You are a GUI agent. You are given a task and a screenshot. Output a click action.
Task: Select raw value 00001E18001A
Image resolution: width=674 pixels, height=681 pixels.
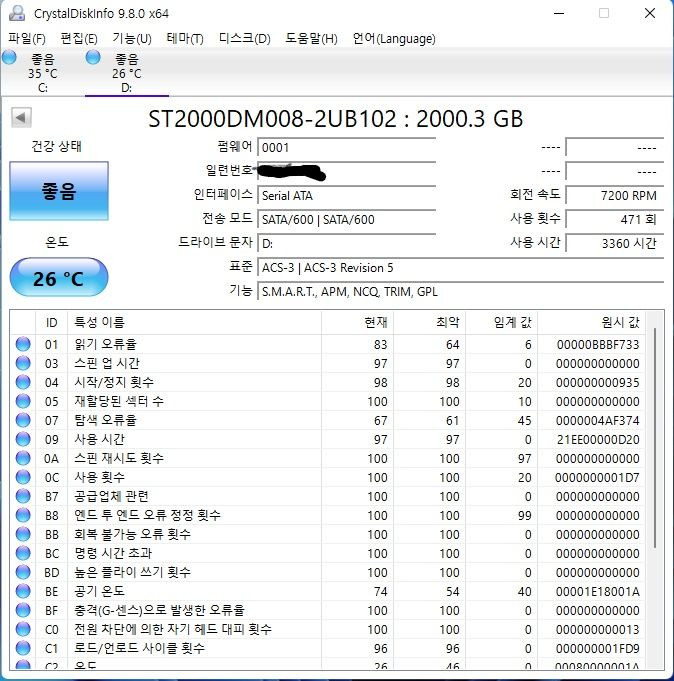click(598, 592)
